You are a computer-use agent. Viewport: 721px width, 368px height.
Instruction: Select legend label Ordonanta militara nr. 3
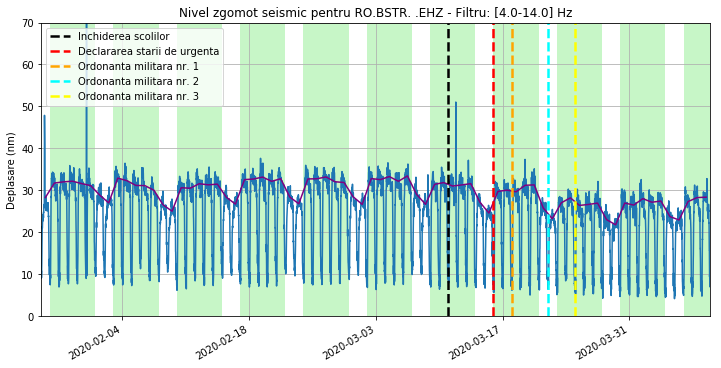click(138, 97)
